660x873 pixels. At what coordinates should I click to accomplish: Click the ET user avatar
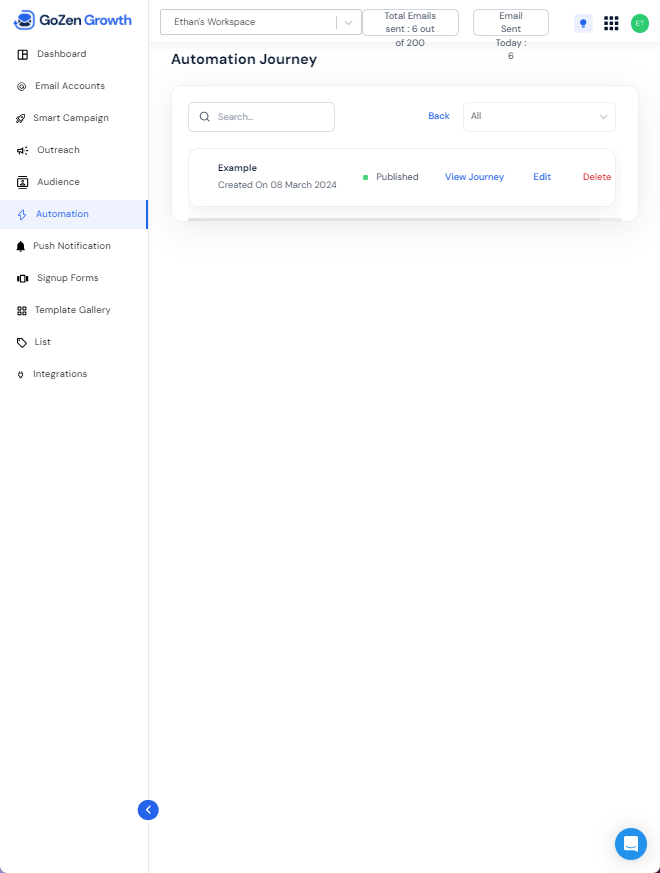coord(640,23)
